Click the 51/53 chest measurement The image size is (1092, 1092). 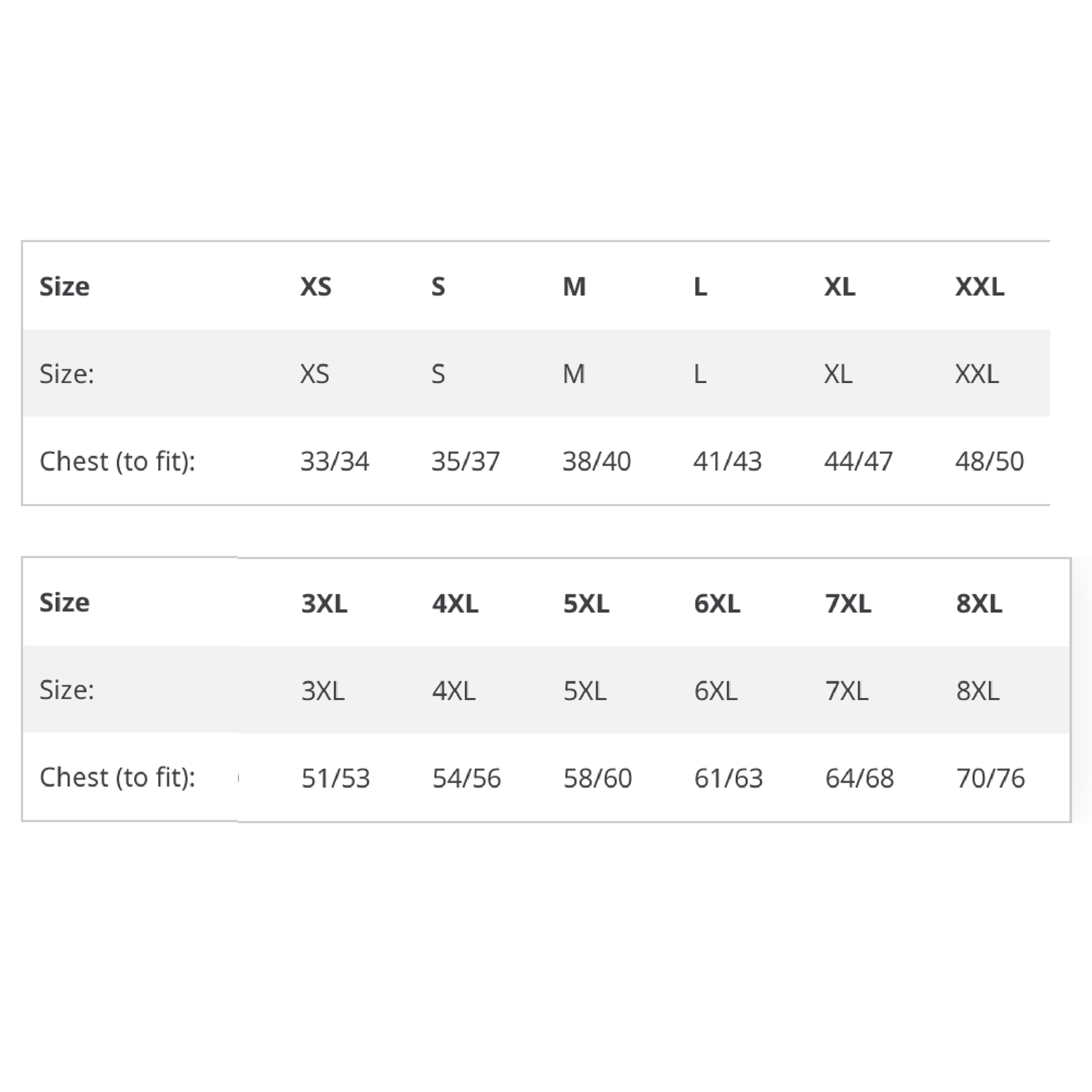pyautogui.click(x=336, y=778)
